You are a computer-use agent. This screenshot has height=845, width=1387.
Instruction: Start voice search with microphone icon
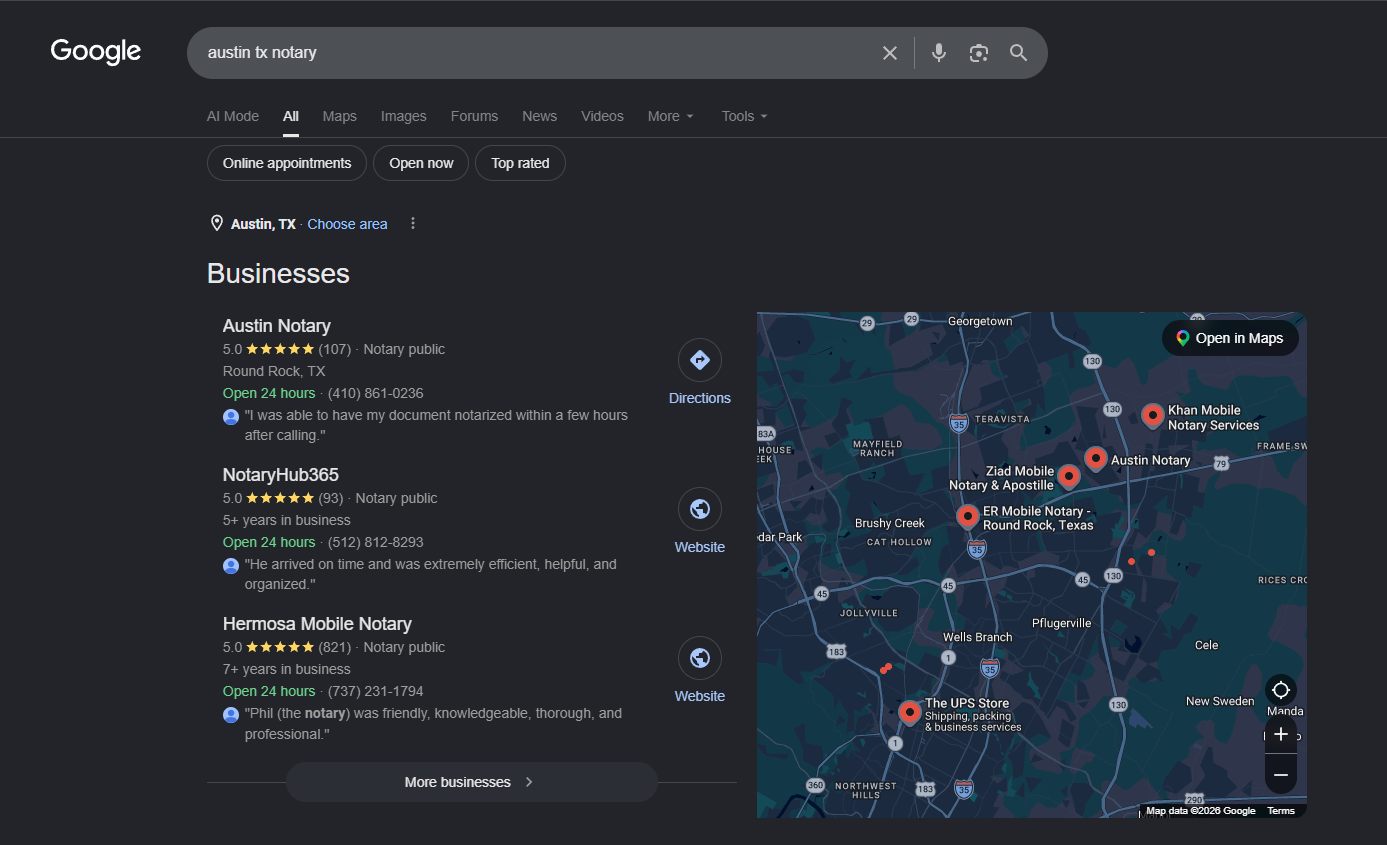(938, 53)
